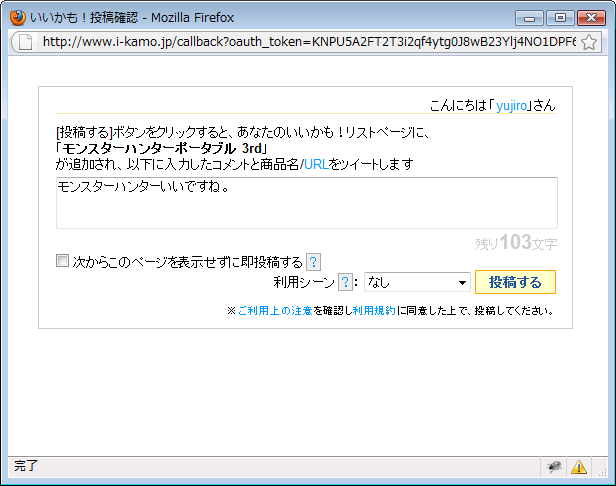
Task: Click the bug add-on icon in status bar
Action: coord(554,467)
